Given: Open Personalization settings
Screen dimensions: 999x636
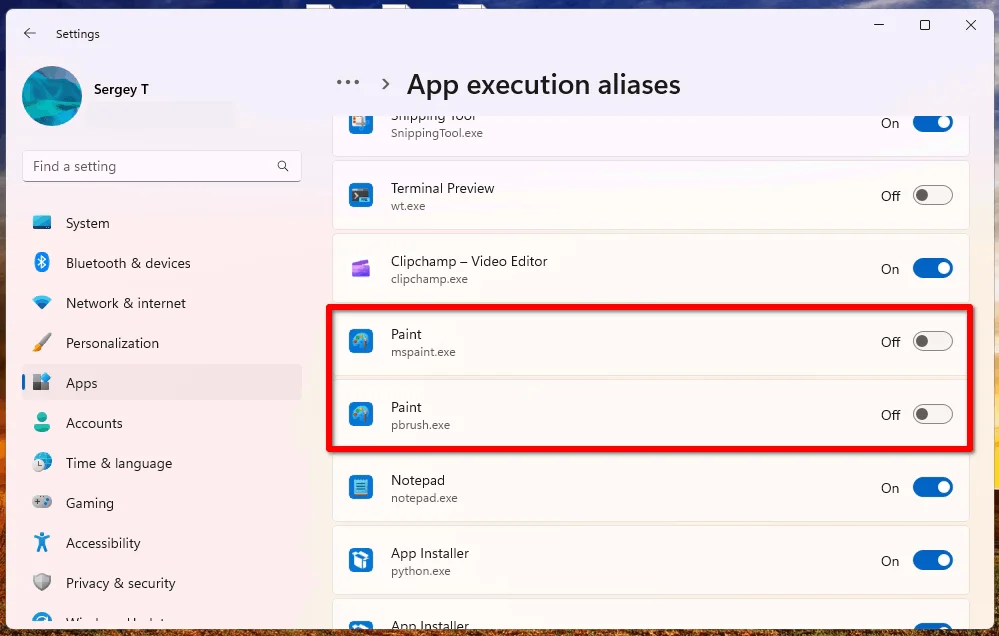Looking at the screenshot, I should click(x=112, y=343).
